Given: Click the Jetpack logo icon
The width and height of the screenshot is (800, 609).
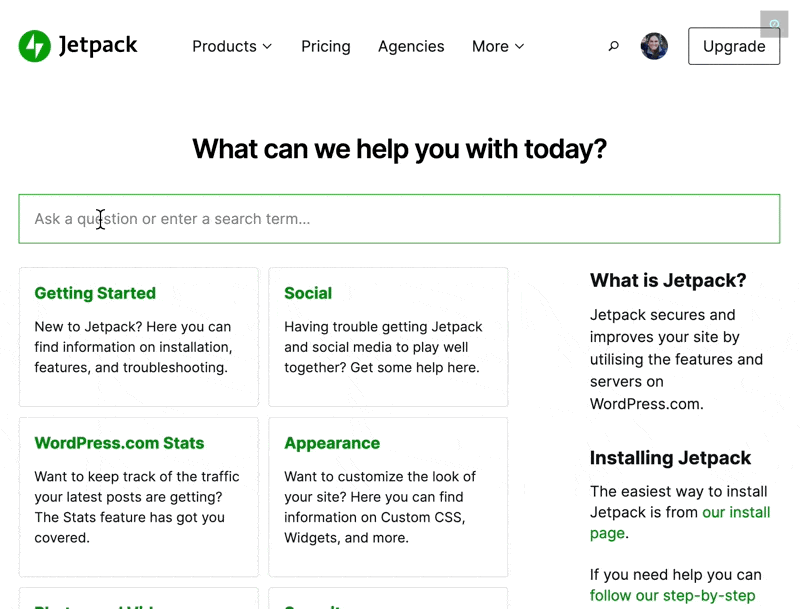Looking at the screenshot, I should pyautogui.click(x=35, y=46).
